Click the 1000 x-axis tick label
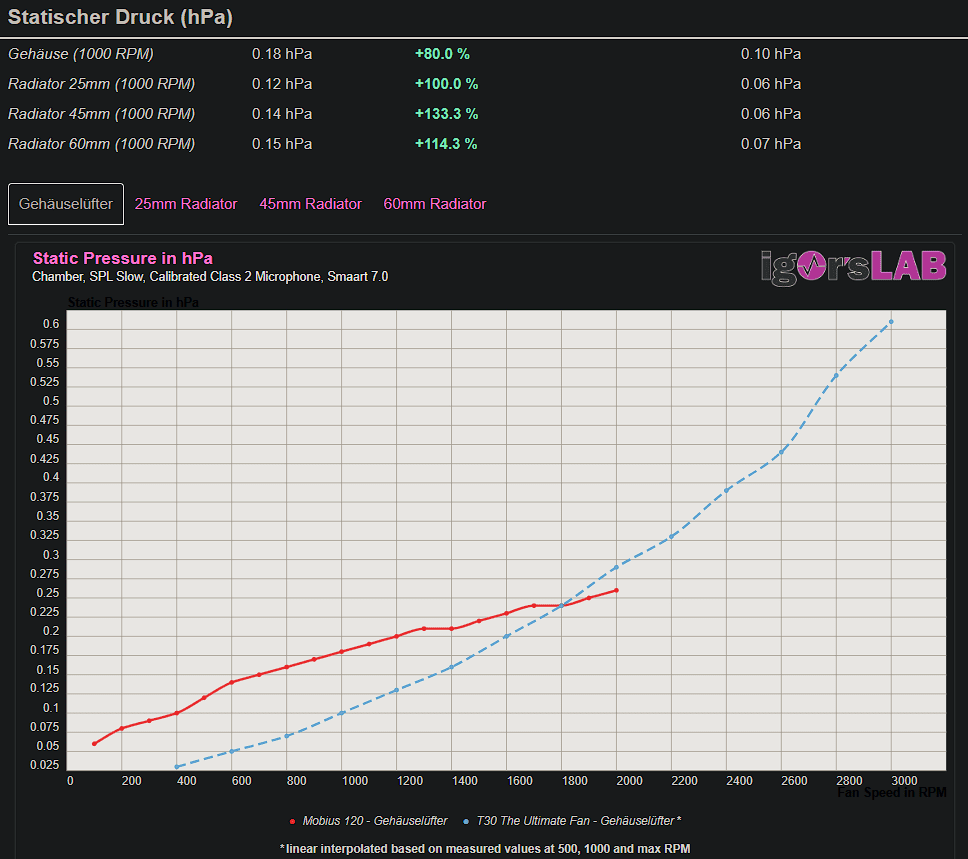This screenshot has height=859, width=968. coord(355,781)
